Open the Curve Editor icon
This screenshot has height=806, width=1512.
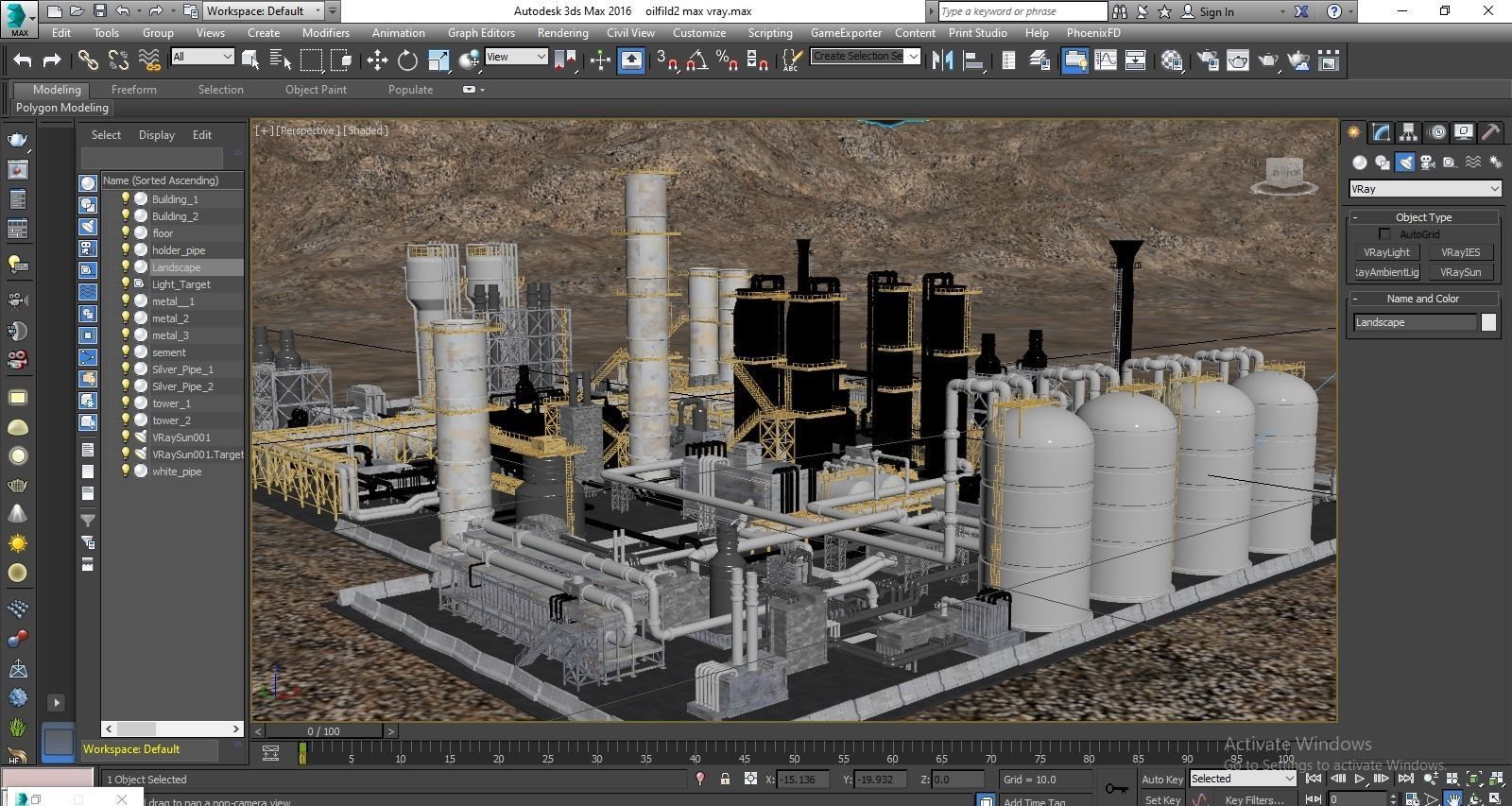(x=1106, y=60)
